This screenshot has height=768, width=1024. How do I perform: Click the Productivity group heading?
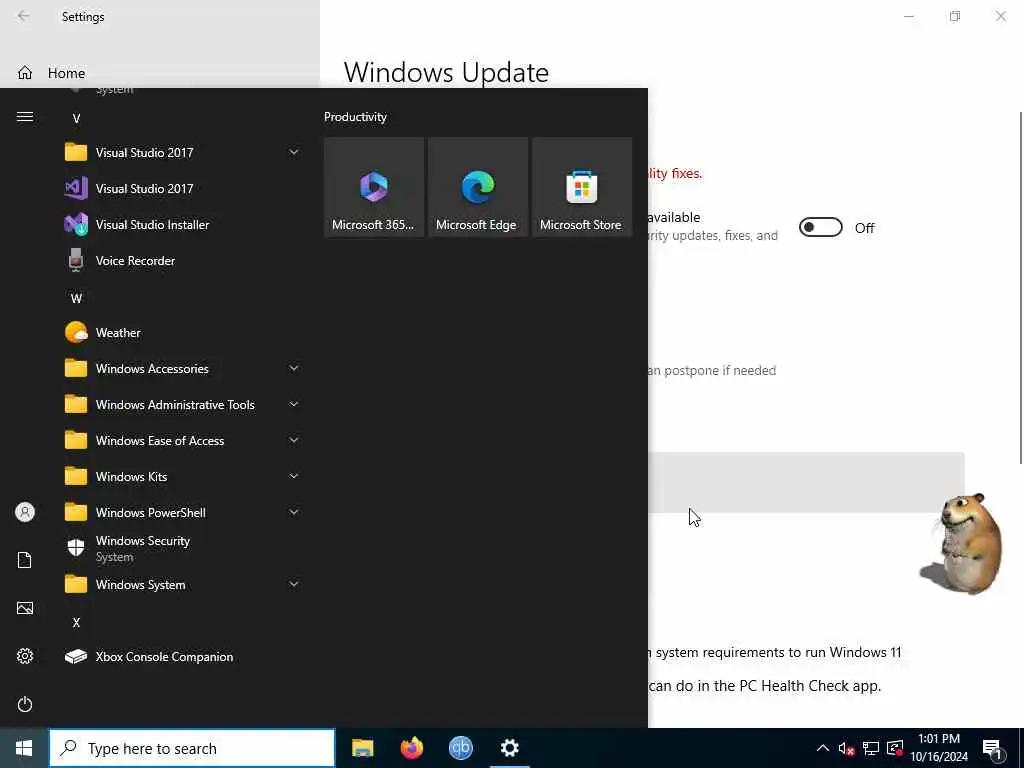[x=355, y=117]
